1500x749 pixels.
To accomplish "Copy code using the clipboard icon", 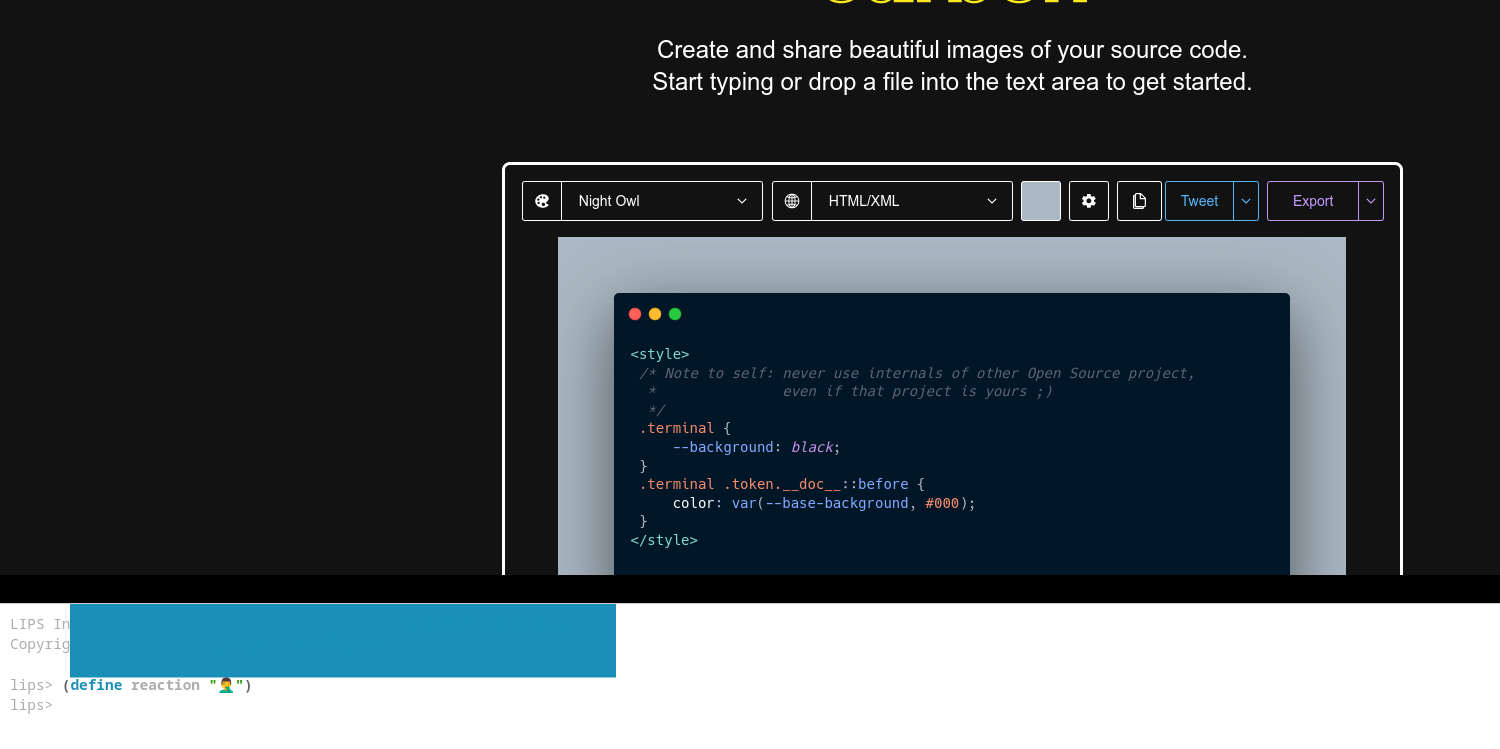I will [1139, 201].
